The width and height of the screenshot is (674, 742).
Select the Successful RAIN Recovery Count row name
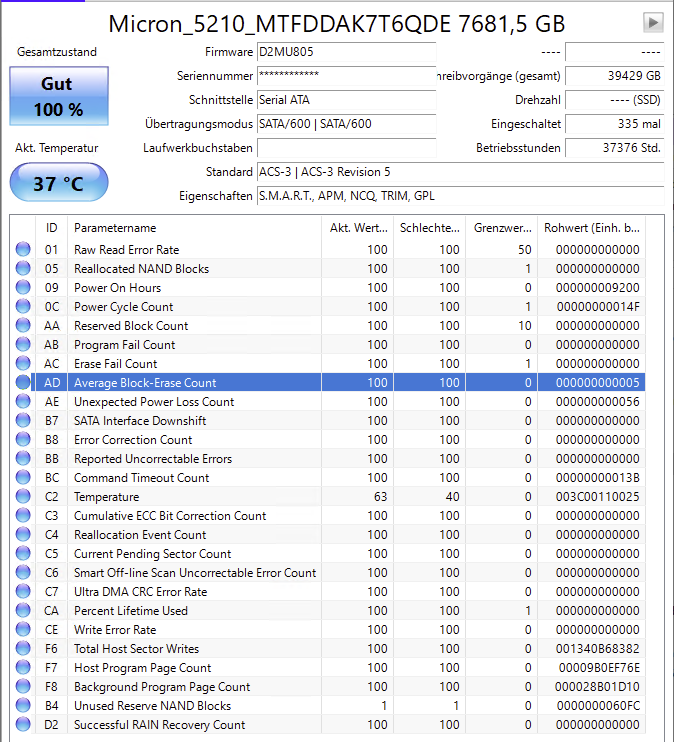tap(160, 725)
